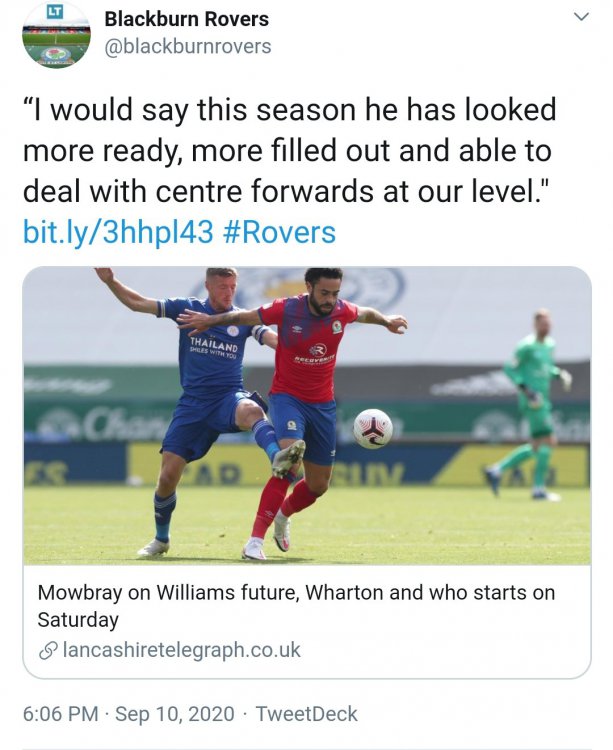Open the Blackburn Rovers display name

pos(186,19)
